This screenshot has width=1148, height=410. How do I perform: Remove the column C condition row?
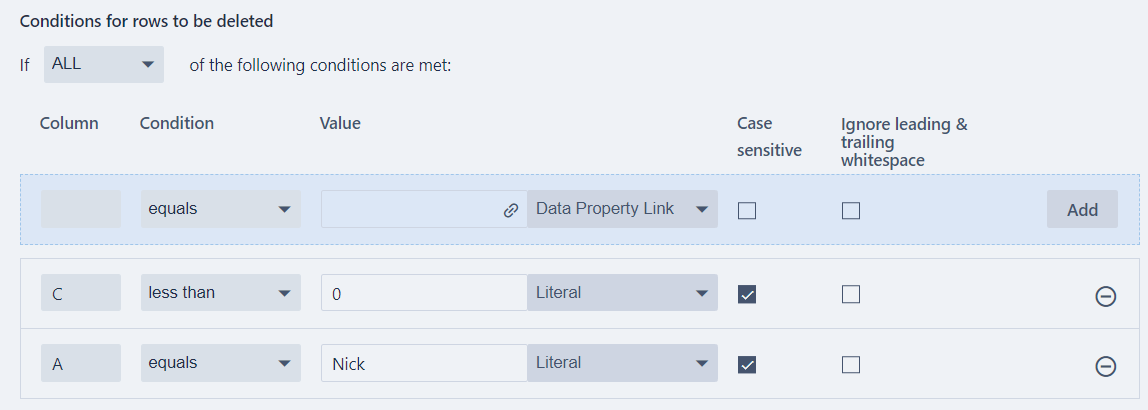point(1106,295)
